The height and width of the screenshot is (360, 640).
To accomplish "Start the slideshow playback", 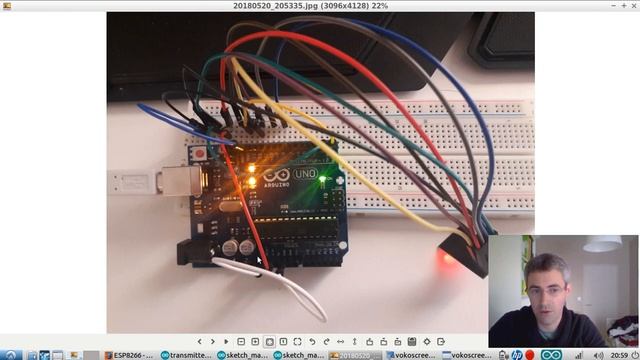I will [226, 342].
